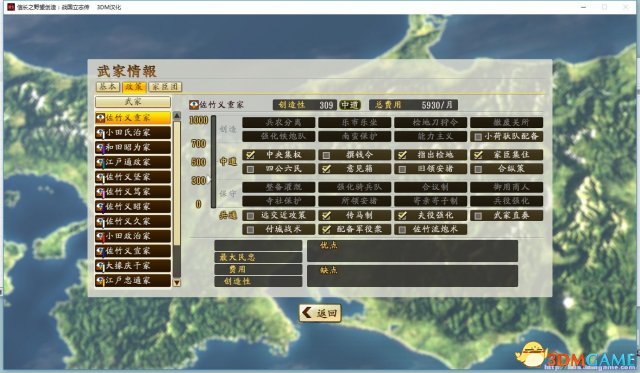Check the 旧领安堵 policy box

[x=402, y=169]
